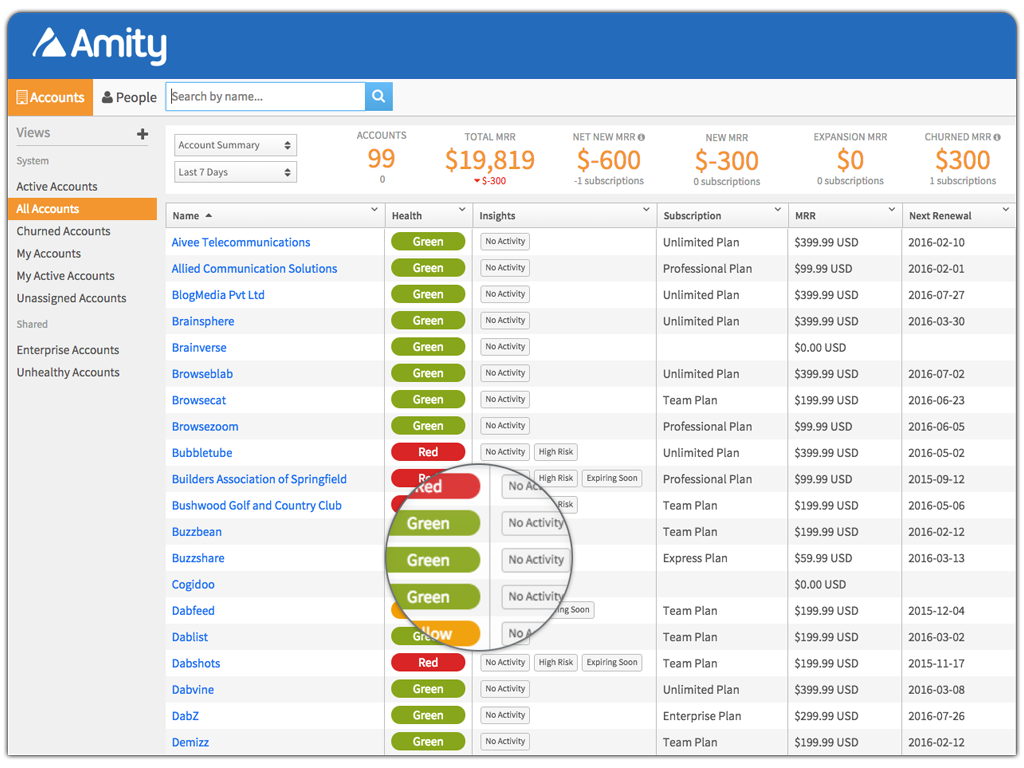1024x768 pixels.
Task: Open the Account Summary dropdown
Action: [235, 145]
